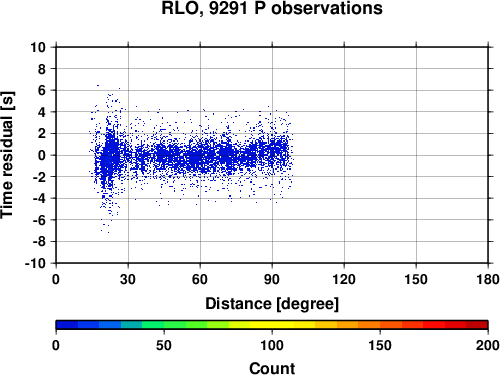
Task: Click the dense data cluster near 20 degrees
Action: (109, 155)
